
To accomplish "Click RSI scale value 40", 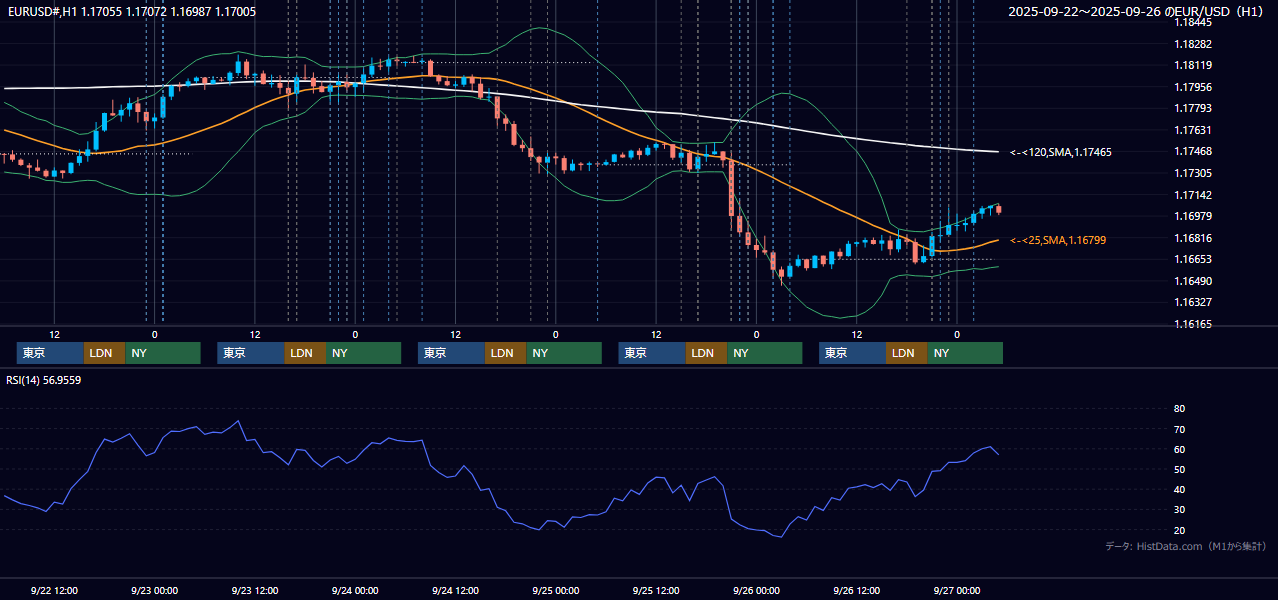I will 1179,489.
